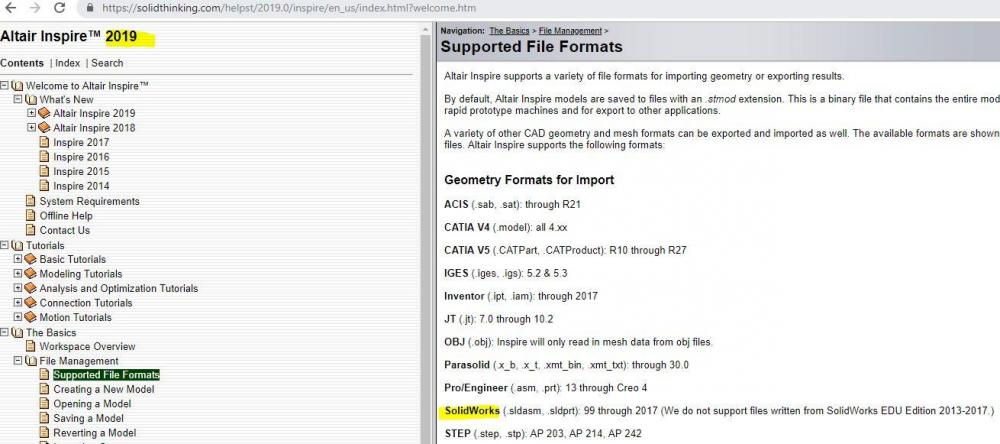Viewport: 1000px width, 444px height.
Task: Follow File Management breadcrumb link
Action: [x=570, y=31]
